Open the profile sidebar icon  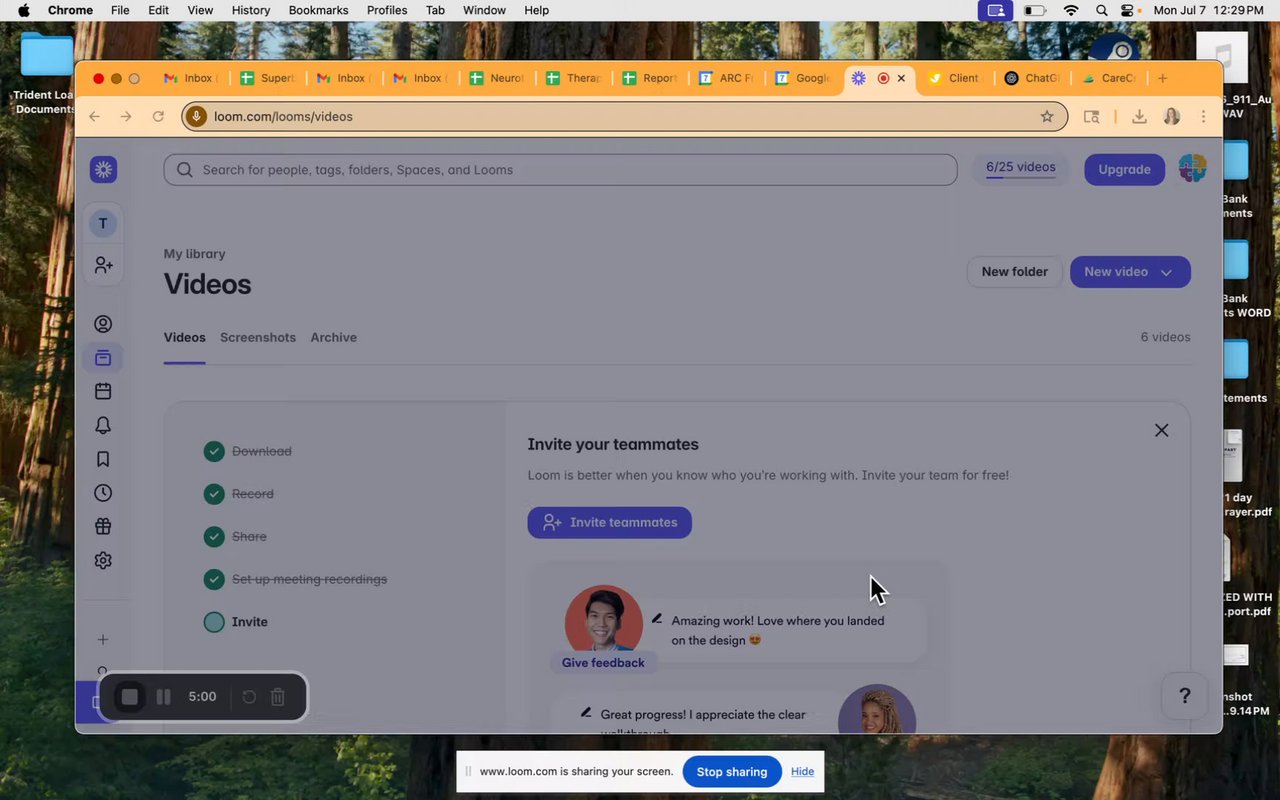[103, 324]
